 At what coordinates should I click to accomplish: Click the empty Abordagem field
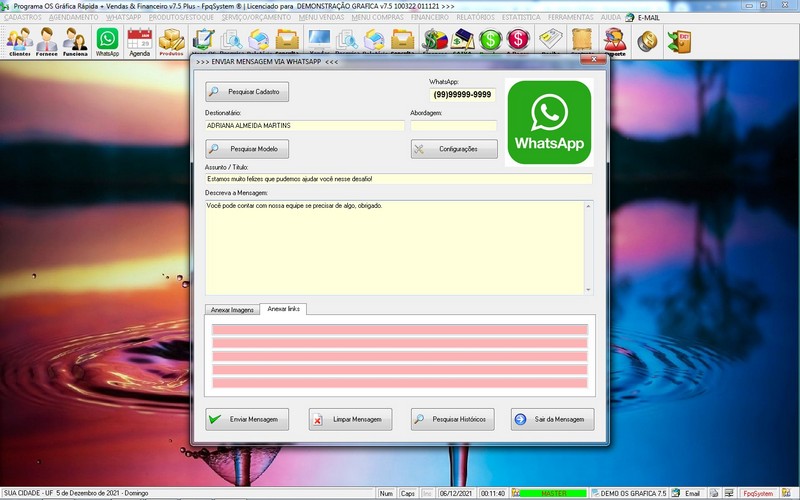pyautogui.click(x=454, y=126)
